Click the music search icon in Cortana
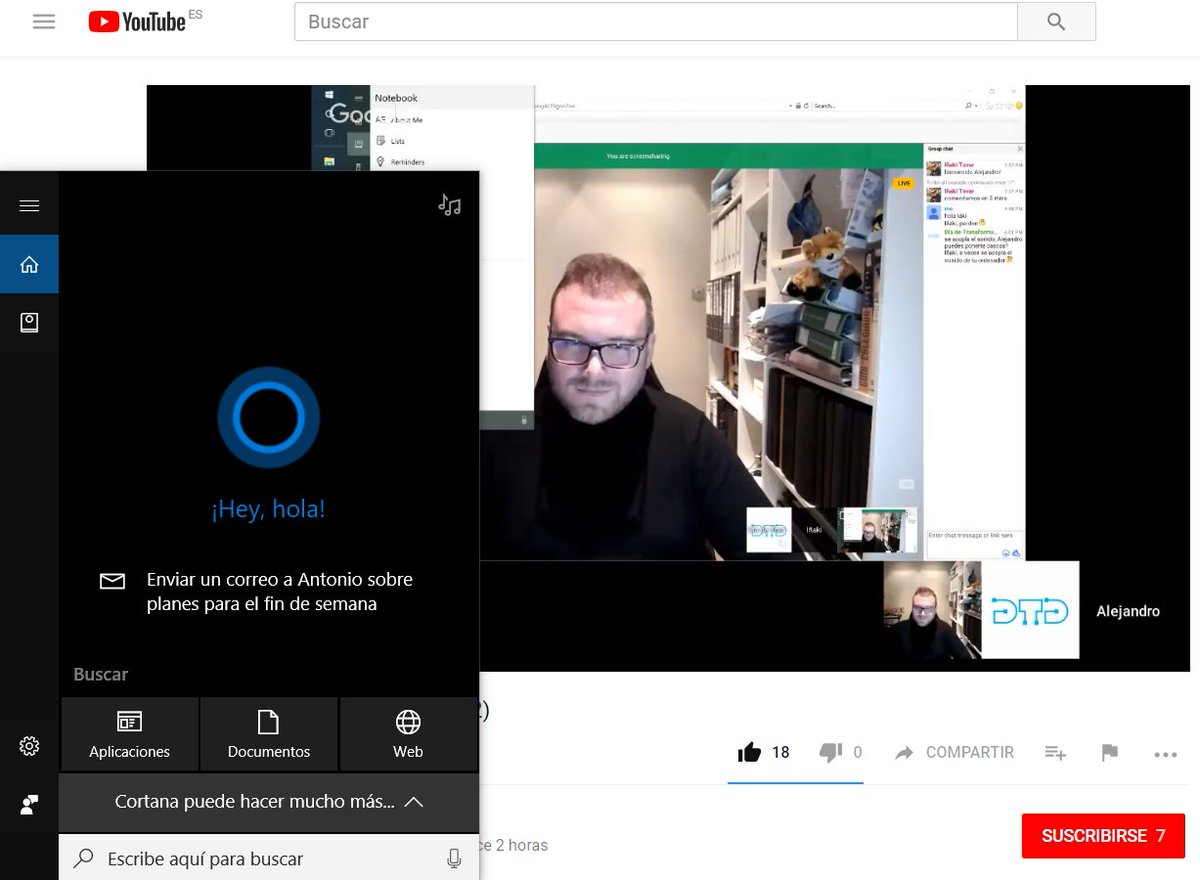 click(449, 204)
